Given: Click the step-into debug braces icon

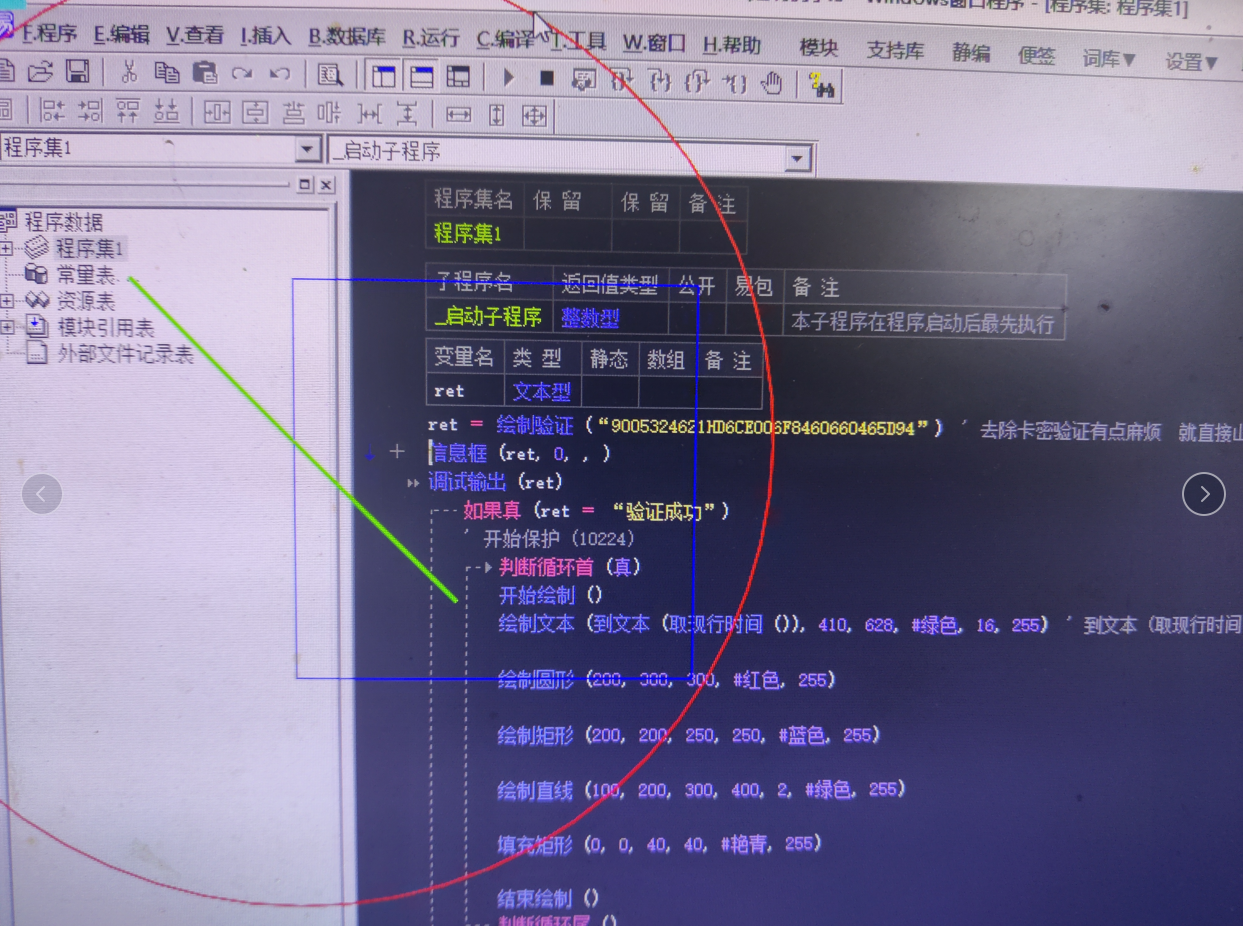Looking at the screenshot, I should click(659, 82).
